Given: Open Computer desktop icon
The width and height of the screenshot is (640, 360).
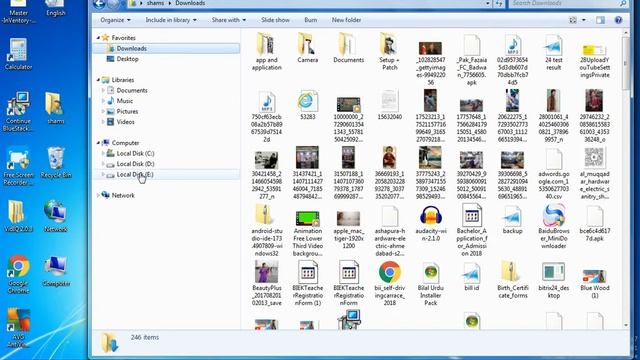Looking at the screenshot, I should pos(56,271).
